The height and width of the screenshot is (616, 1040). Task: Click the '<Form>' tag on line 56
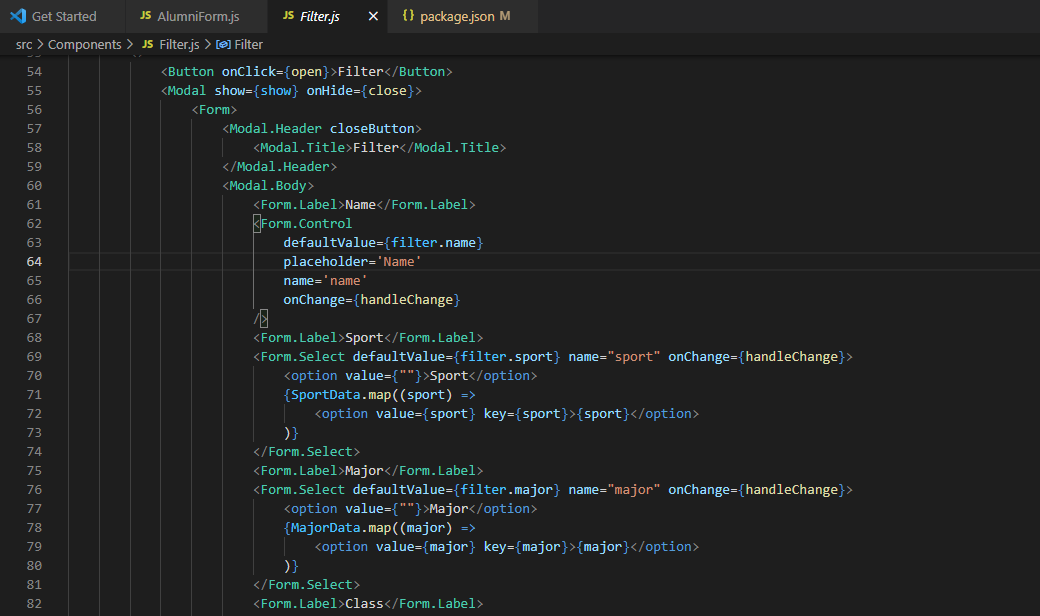pos(214,109)
